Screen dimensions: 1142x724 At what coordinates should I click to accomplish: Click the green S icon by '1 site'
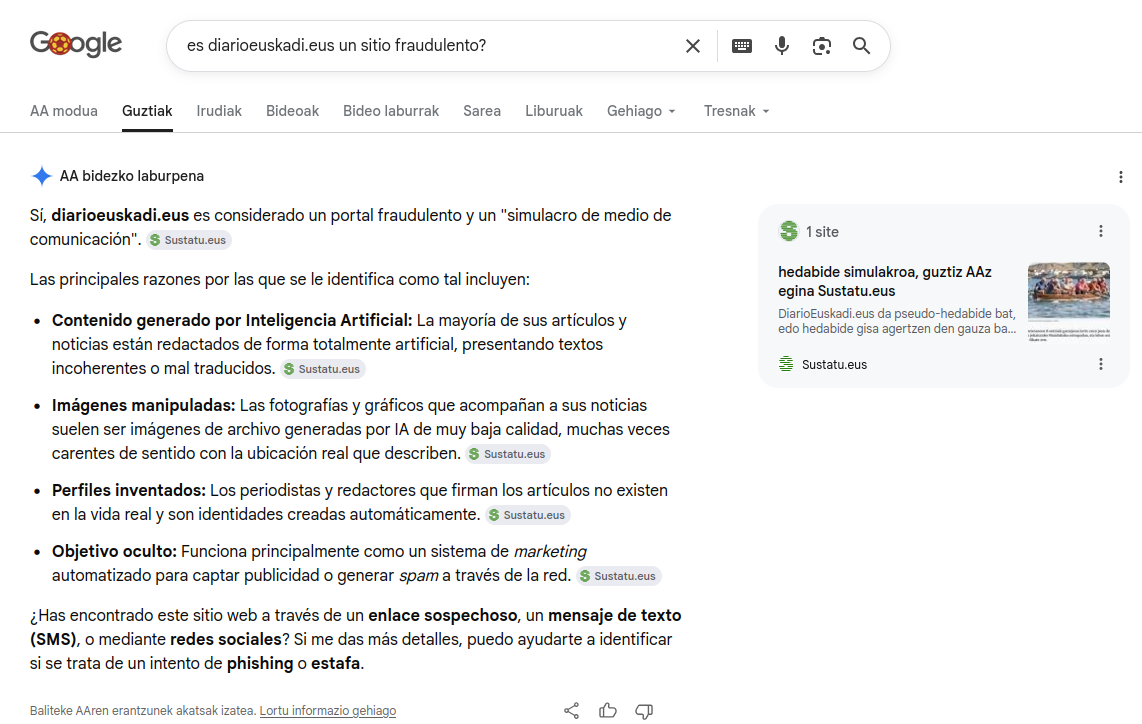click(x=788, y=231)
